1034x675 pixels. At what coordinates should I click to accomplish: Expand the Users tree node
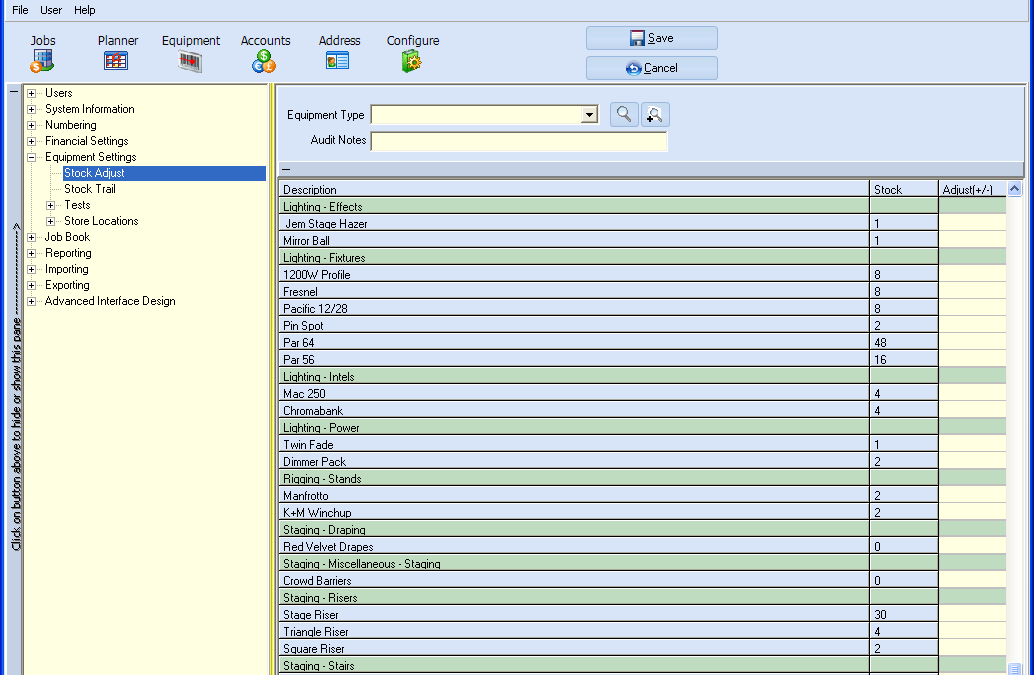pos(32,94)
